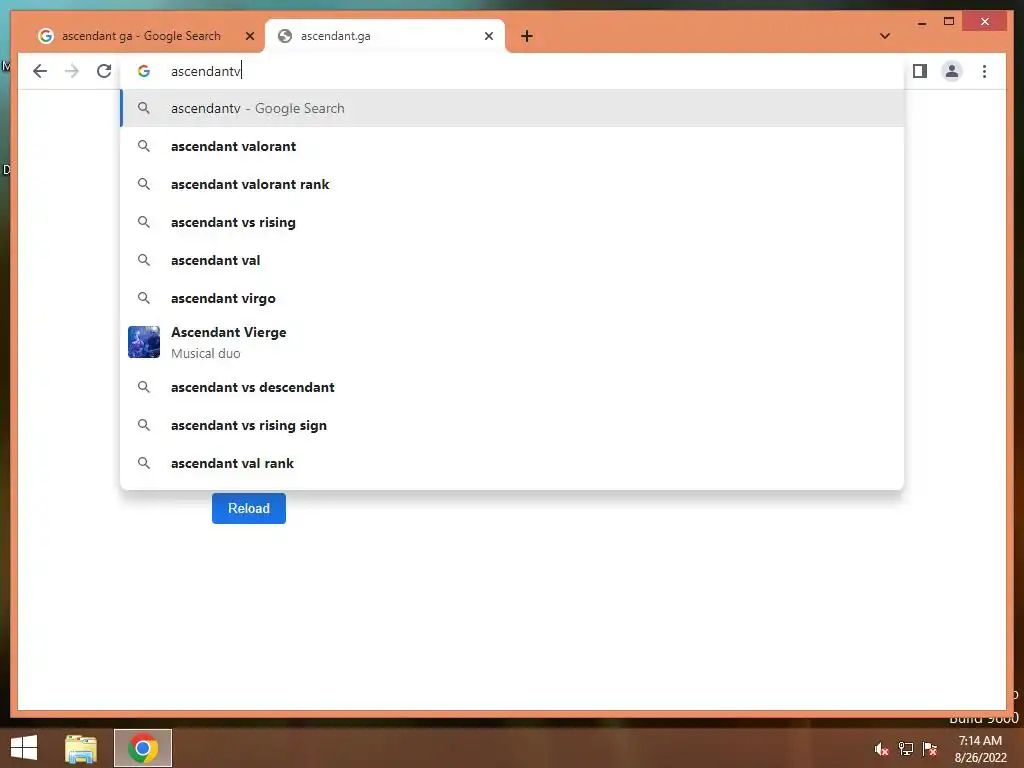
Task: Select the 'ascendant.ga' tab
Action: [x=385, y=36]
